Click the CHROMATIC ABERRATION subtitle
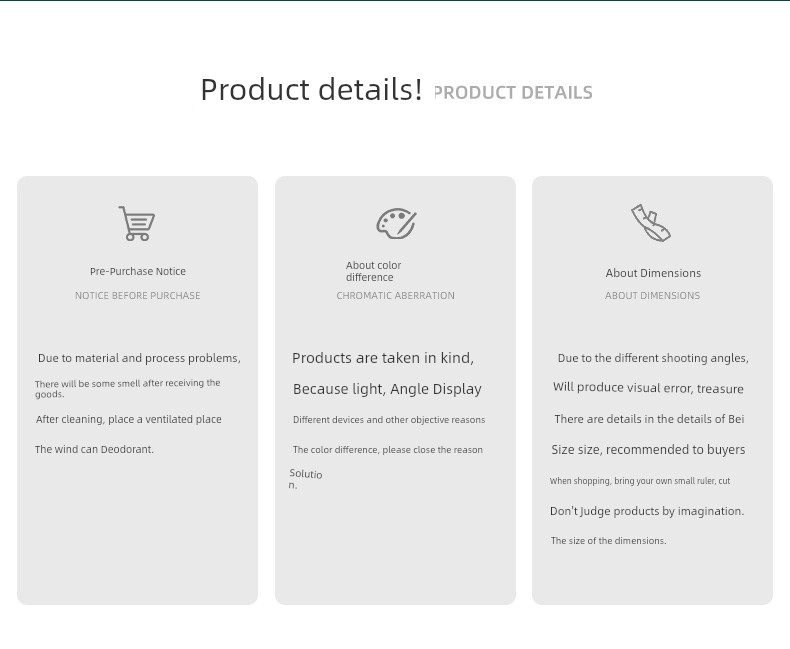The width and height of the screenshot is (790, 649). pyautogui.click(x=395, y=296)
